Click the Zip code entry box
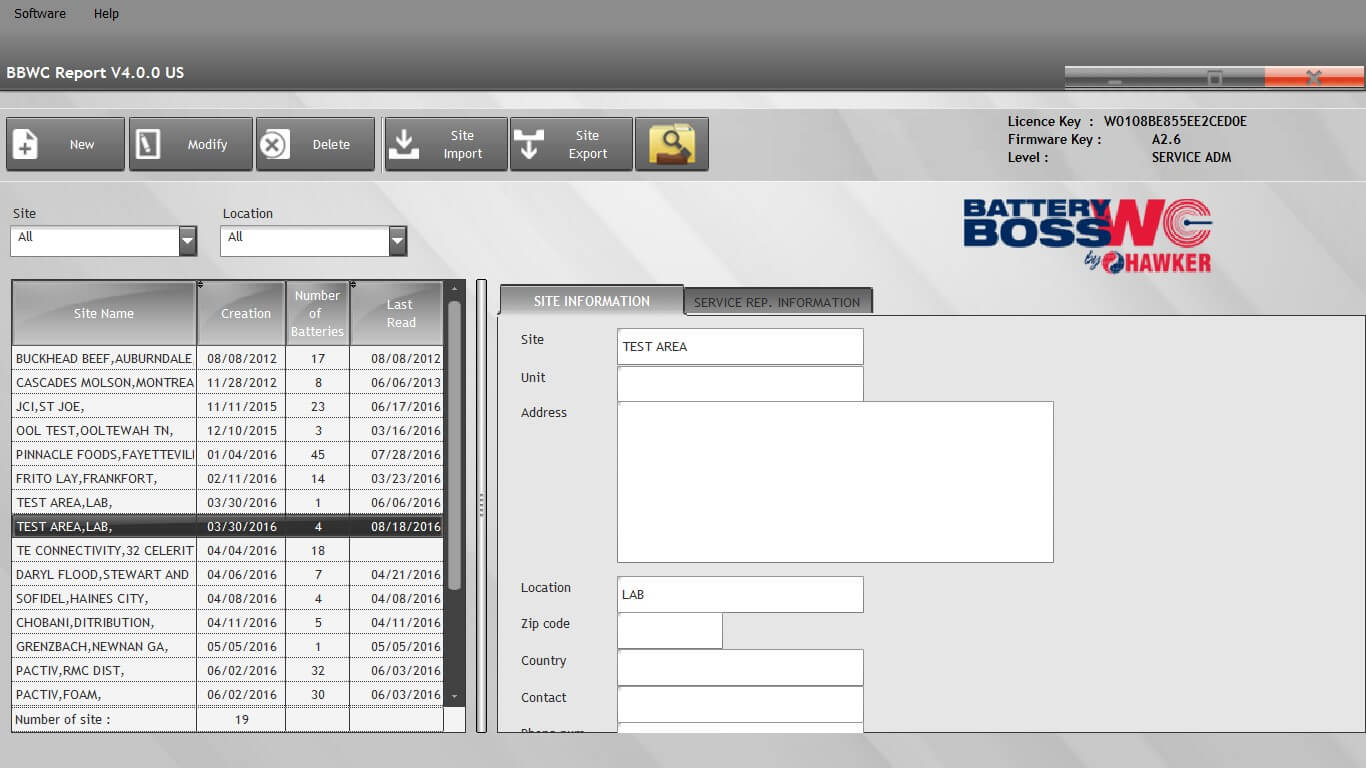 (670, 630)
